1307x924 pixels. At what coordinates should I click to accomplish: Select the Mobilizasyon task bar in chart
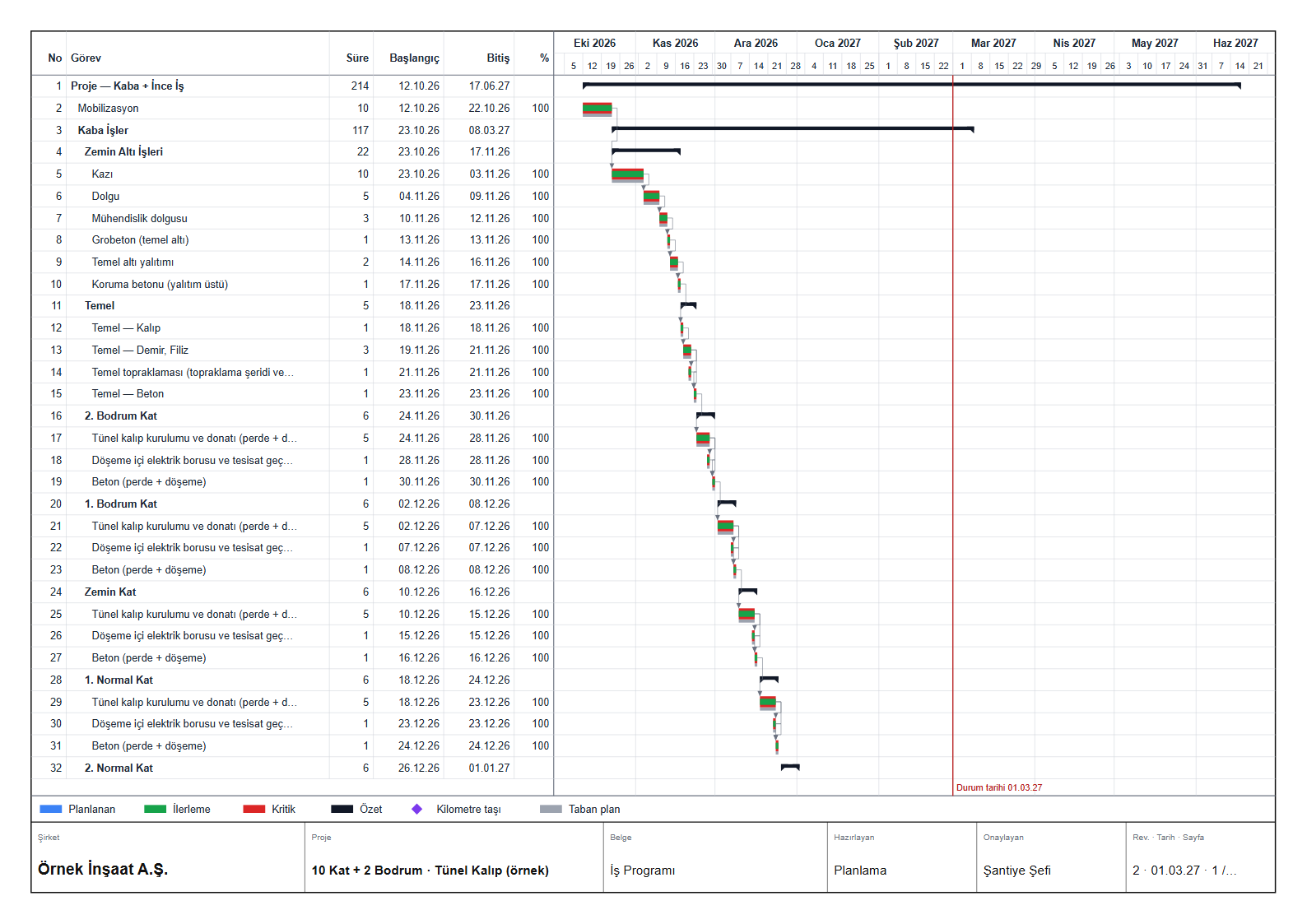[598, 109]
